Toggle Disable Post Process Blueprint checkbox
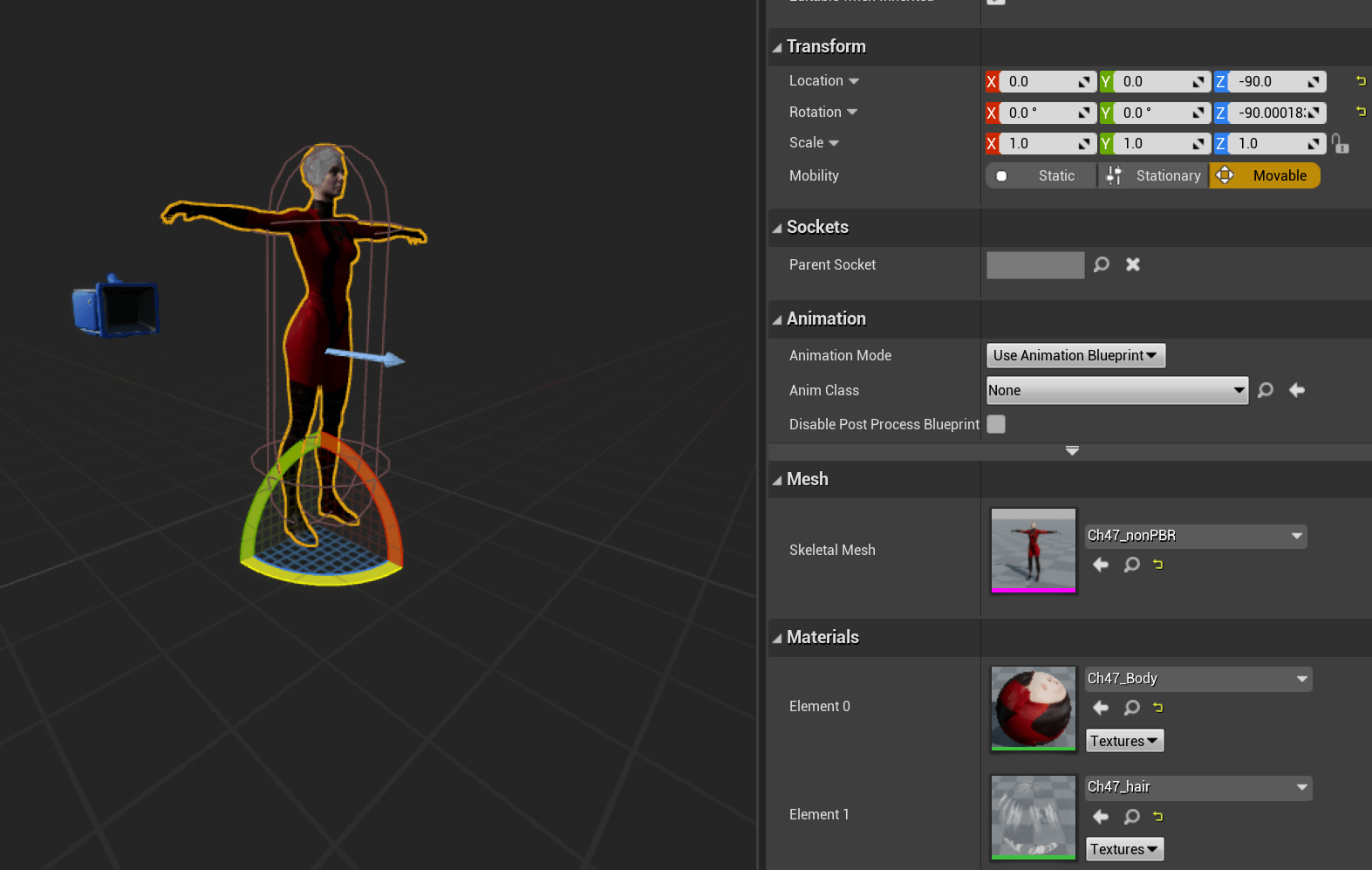 996,424
